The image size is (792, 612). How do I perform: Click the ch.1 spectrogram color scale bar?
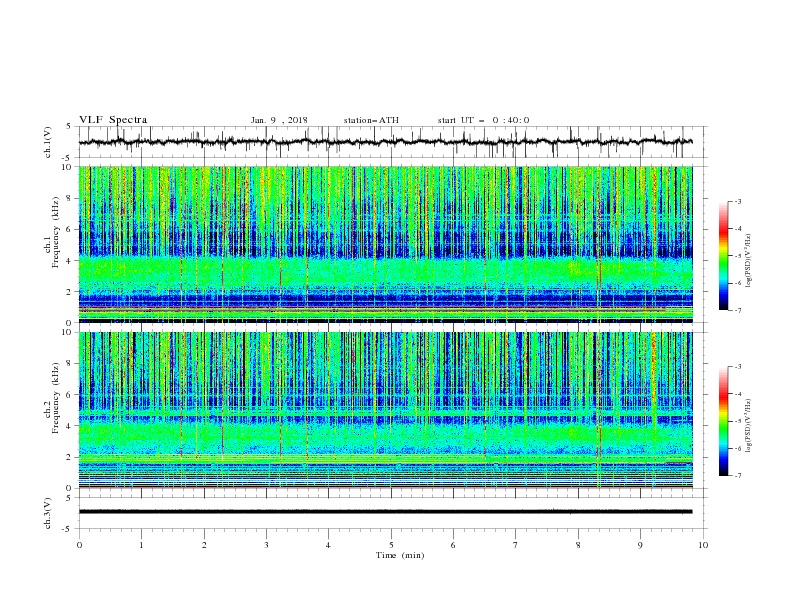click(x=723, y=256)
